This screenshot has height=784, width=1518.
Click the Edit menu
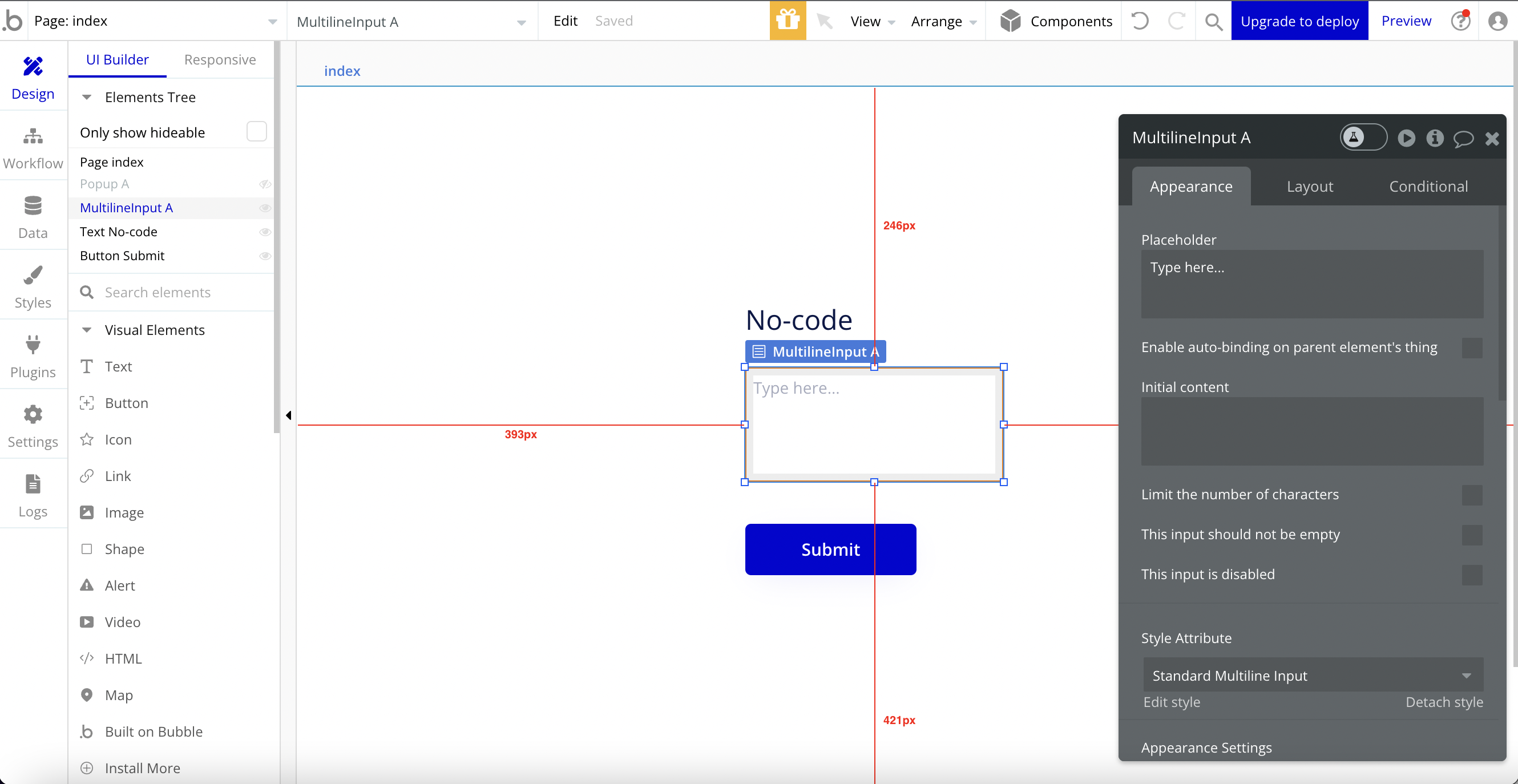pos(565,21)
